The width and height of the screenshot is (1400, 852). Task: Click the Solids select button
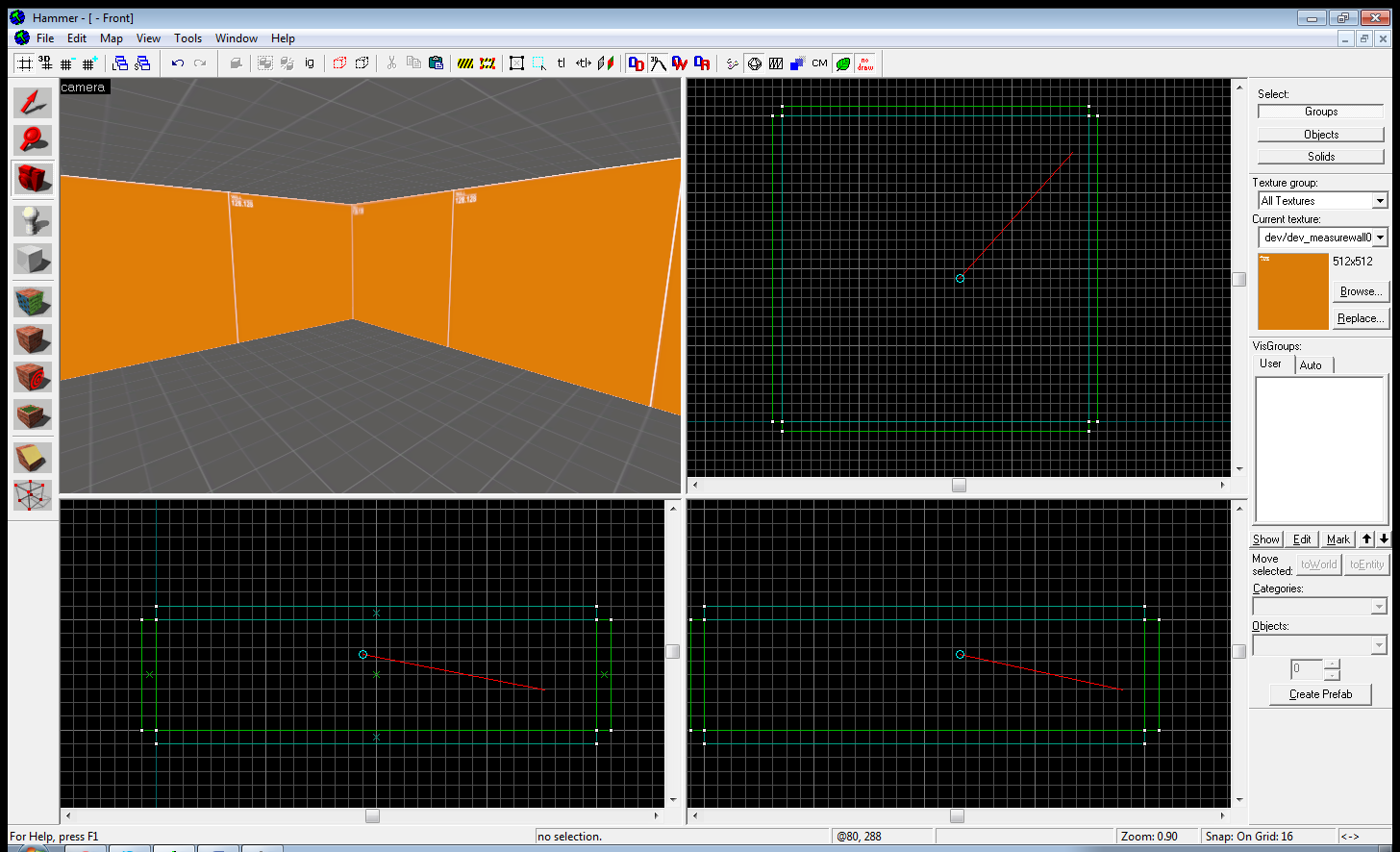click(1321, 156)
